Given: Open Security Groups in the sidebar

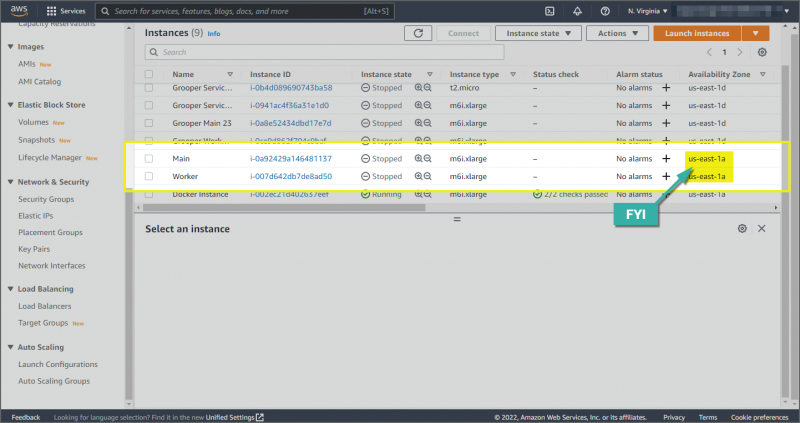Looking at the screenshot, I should pos(46,199).
